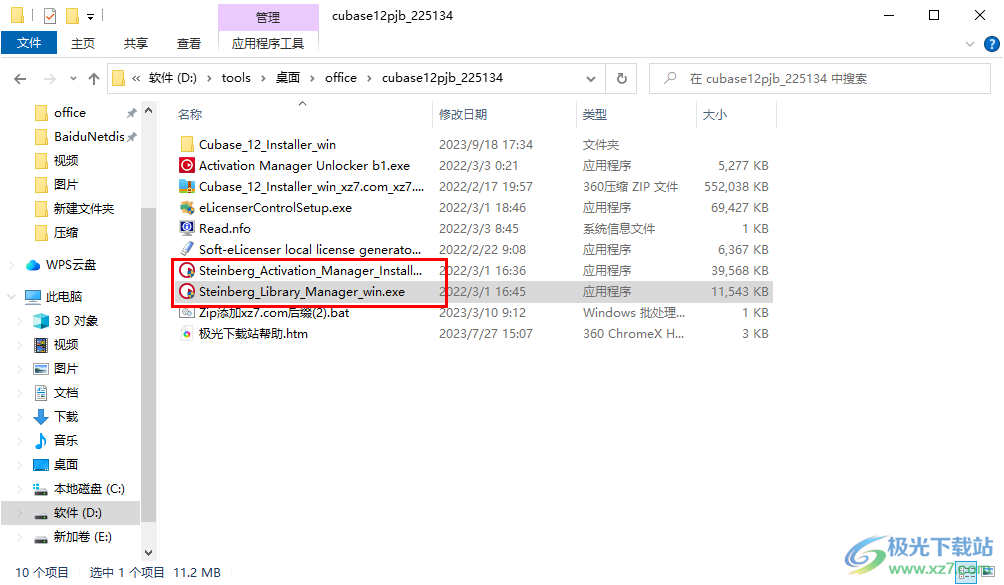The height and width of the screenshot is (585, 1004).
Task: Open 桌面 under 此电脑
Action: pos(65,465)
